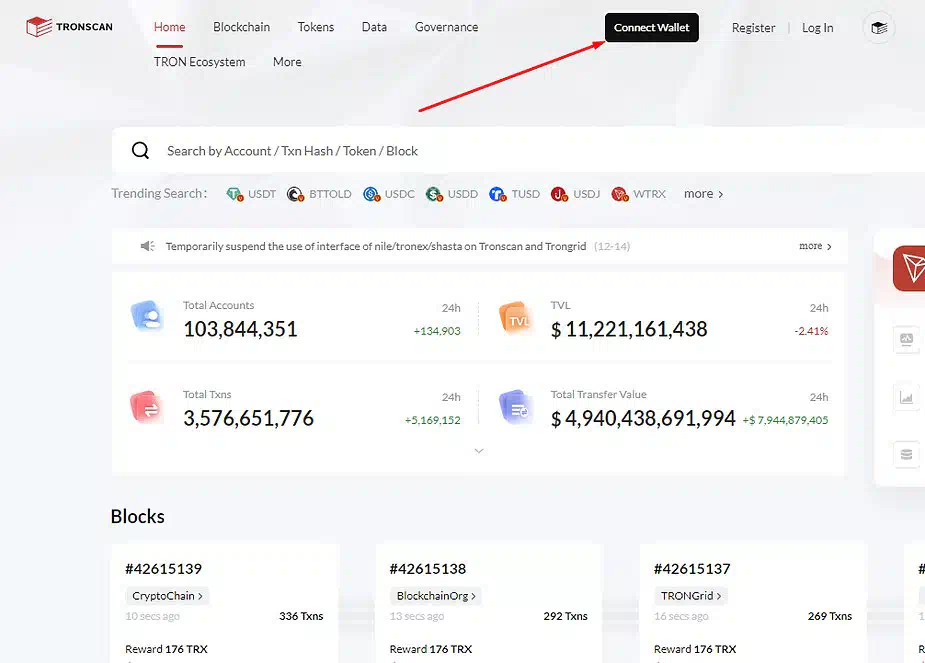Click the bar chart icon in right sidebar
925x663 pixels.
pyautogui.click(x=906, y=398)
